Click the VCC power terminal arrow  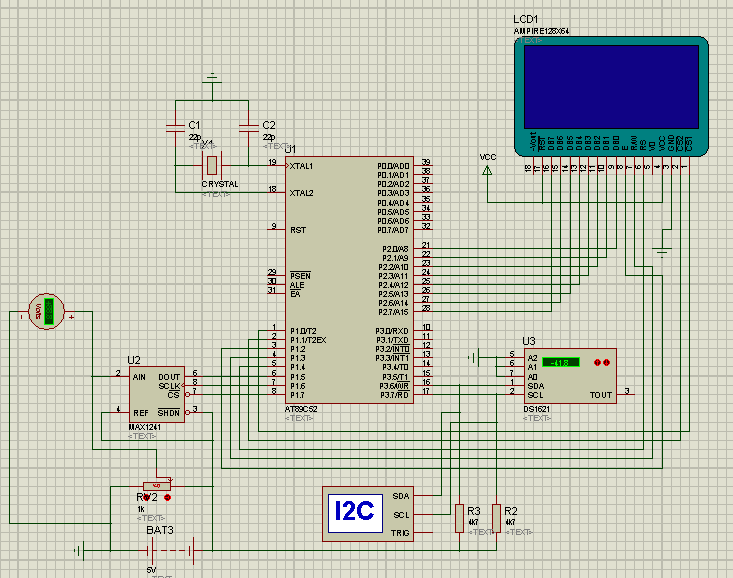pyautogui.click(x=487, y=171)
